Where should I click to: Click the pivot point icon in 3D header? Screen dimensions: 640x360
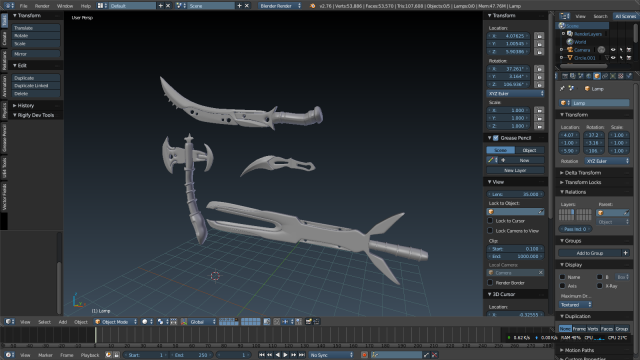point(162,322)
